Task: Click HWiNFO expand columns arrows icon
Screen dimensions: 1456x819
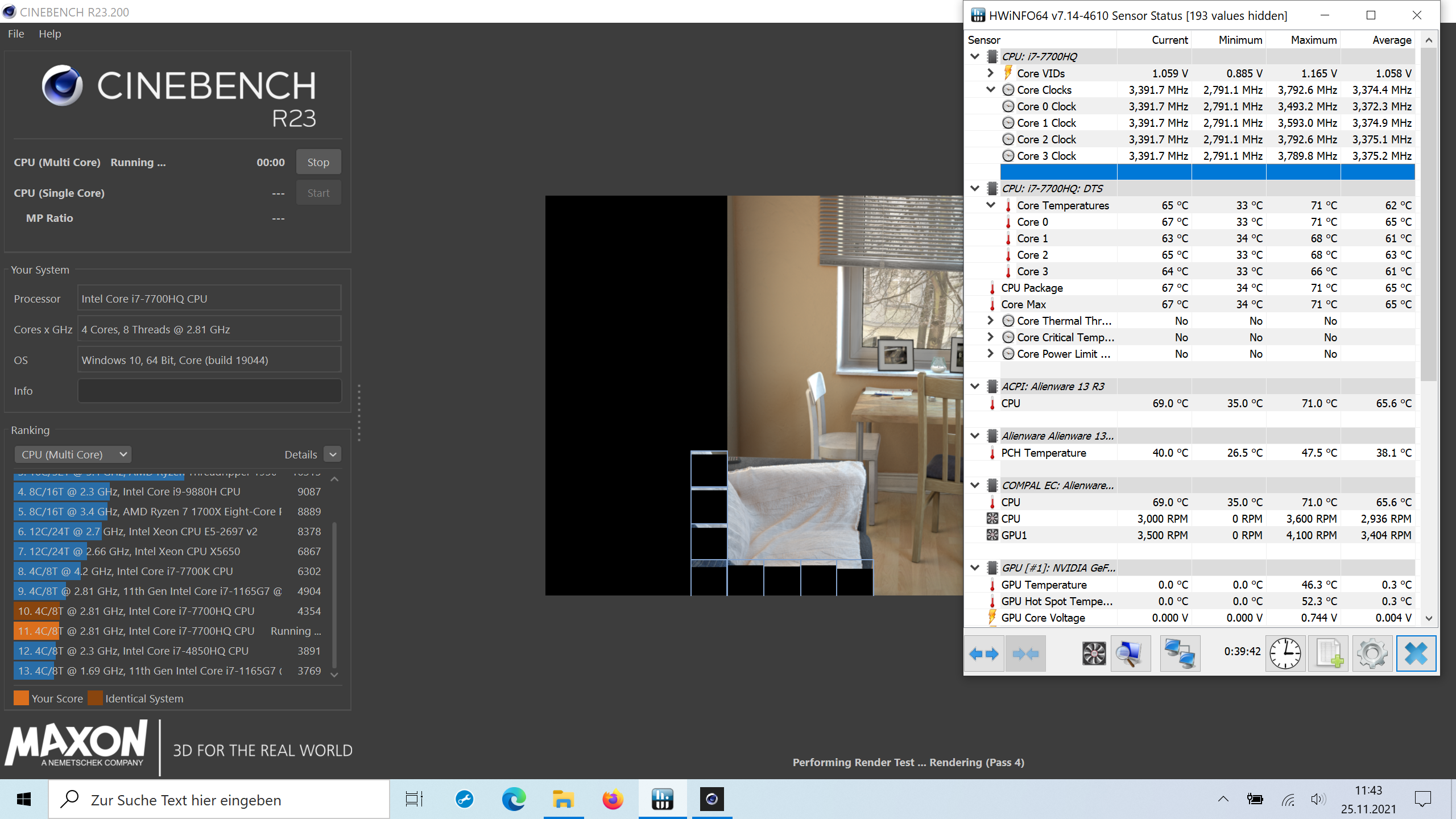Action: tap(984, 653)
